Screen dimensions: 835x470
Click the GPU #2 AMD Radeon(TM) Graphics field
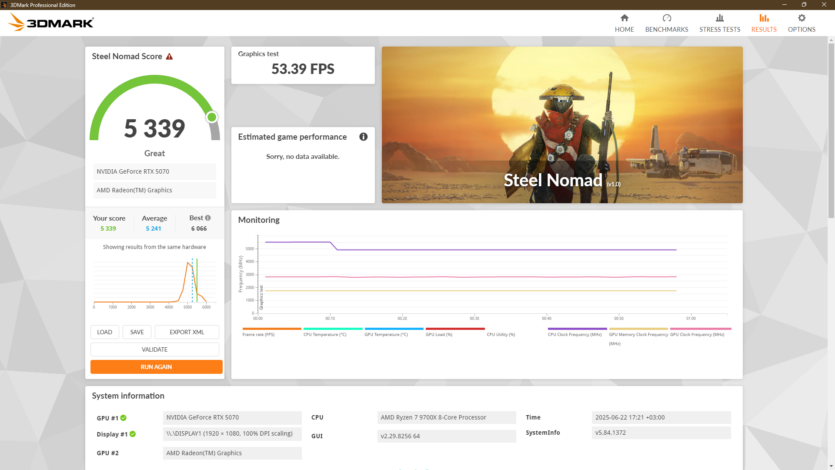pos(232,453)
